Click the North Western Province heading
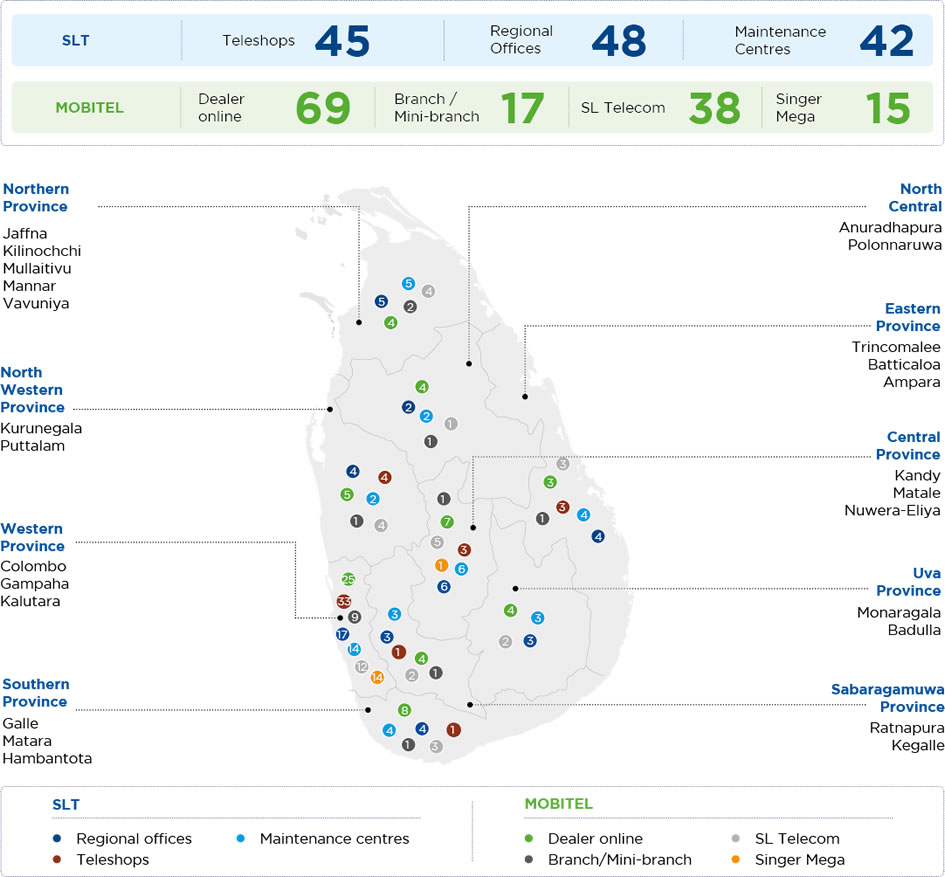 coord(33,390)
